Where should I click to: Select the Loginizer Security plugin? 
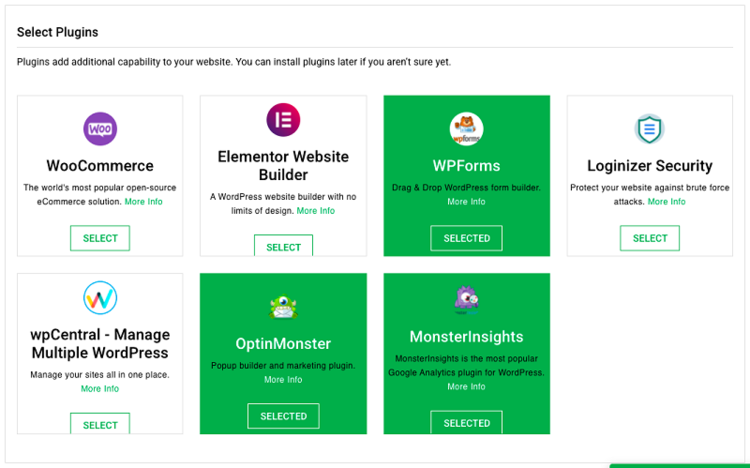click(x=649, y=238)
